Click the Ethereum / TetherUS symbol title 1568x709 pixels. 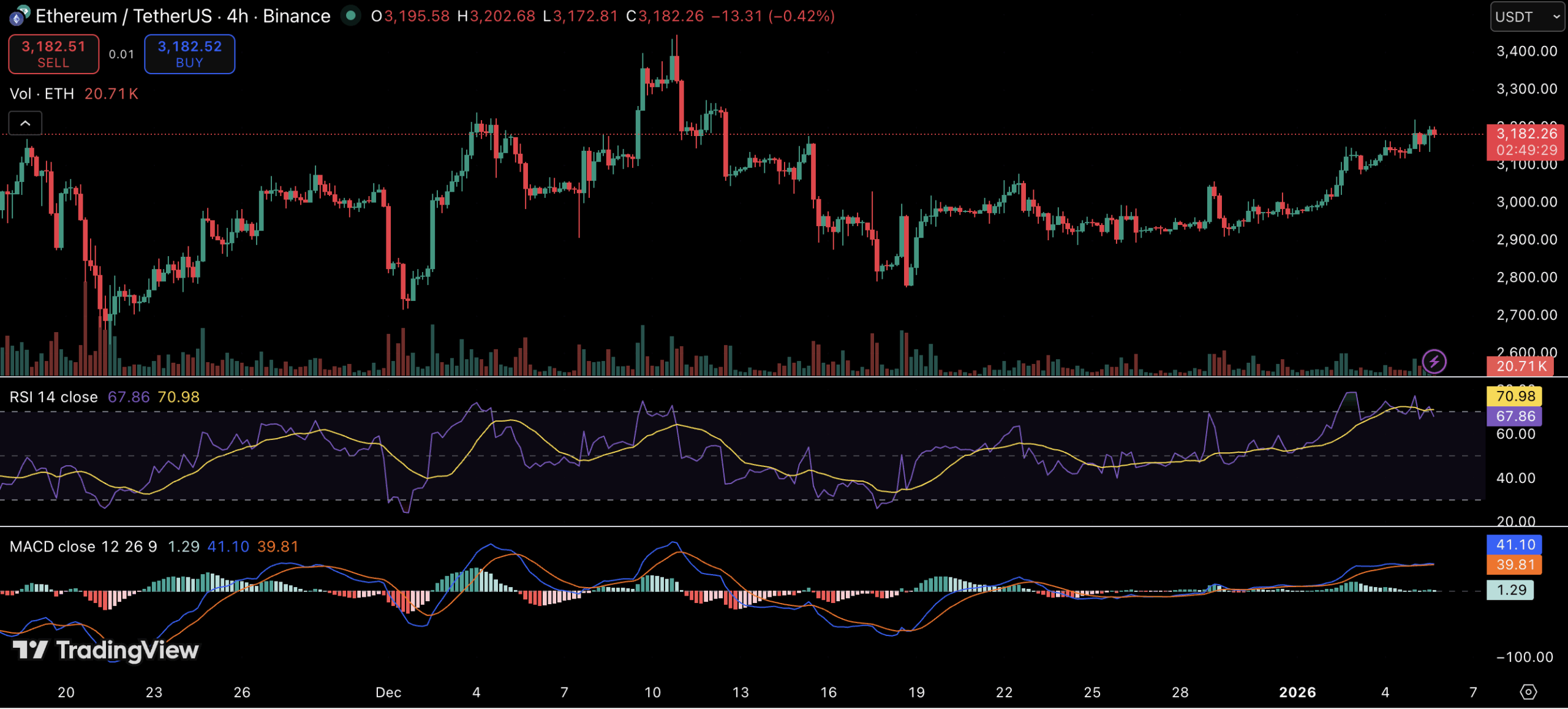(x=123, y=16)
